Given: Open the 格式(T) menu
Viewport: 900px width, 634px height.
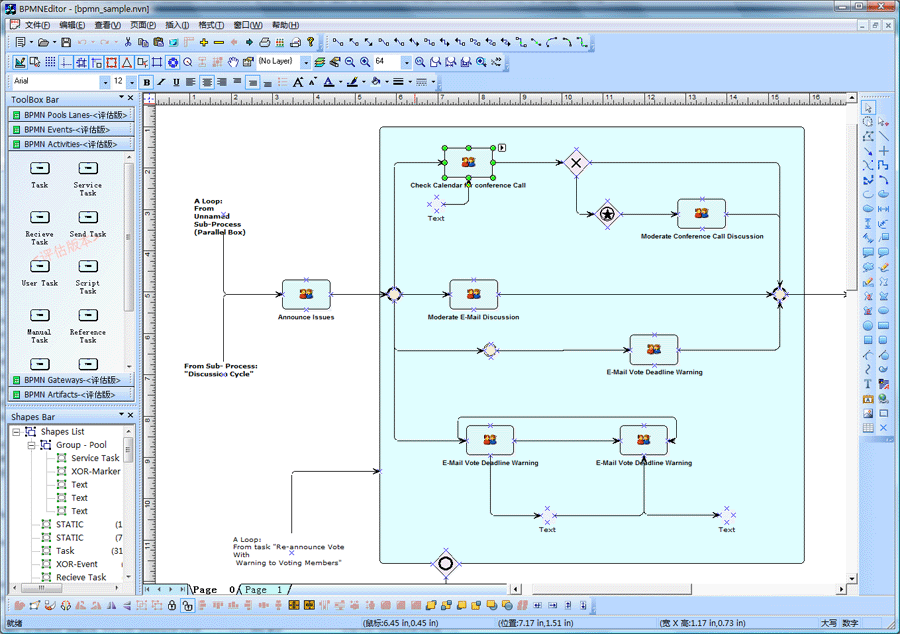Looking at the screenshot, I should [x=211, y=25].
